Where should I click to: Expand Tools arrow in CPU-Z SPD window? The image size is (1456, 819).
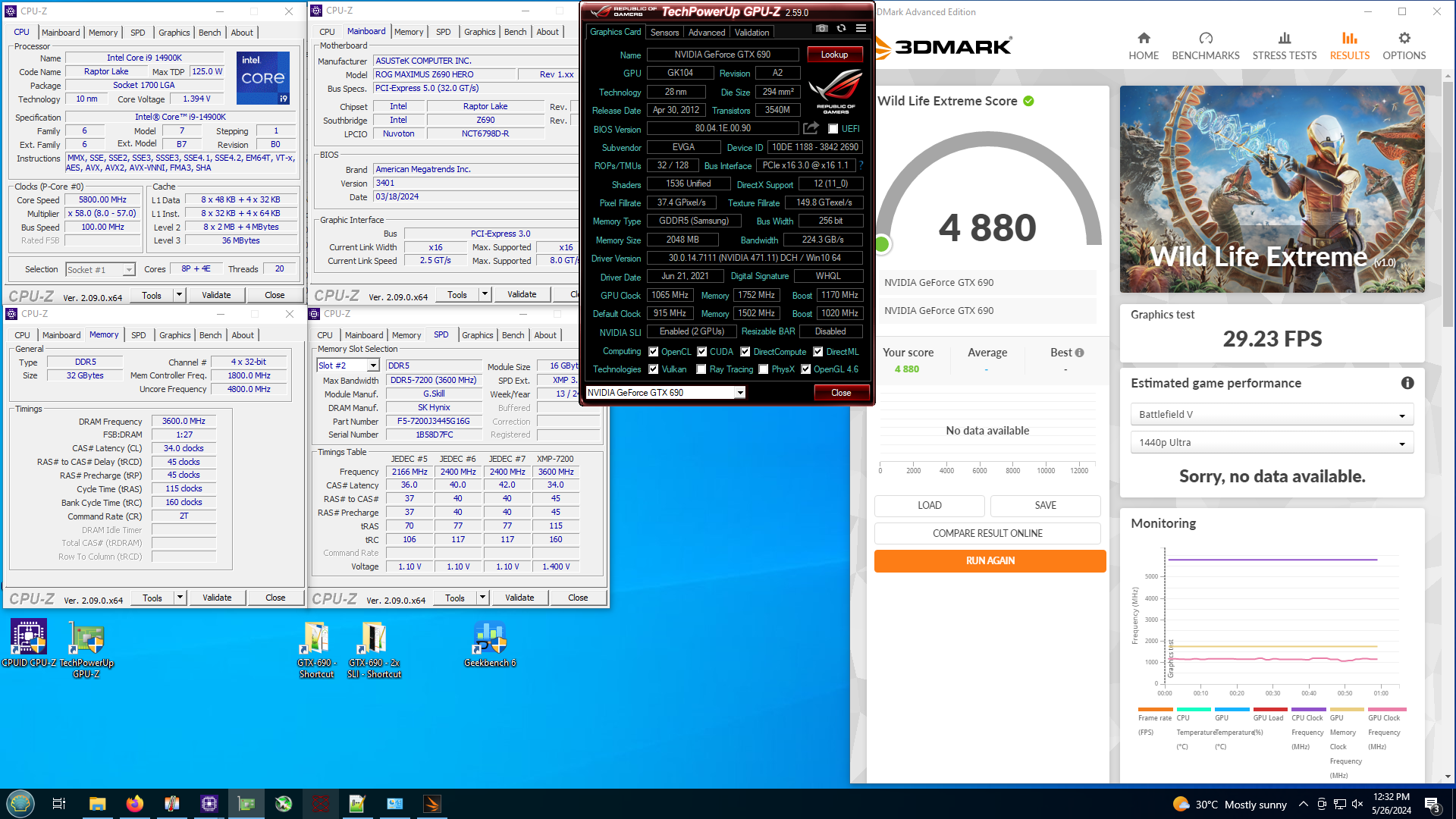coord(483,598)
